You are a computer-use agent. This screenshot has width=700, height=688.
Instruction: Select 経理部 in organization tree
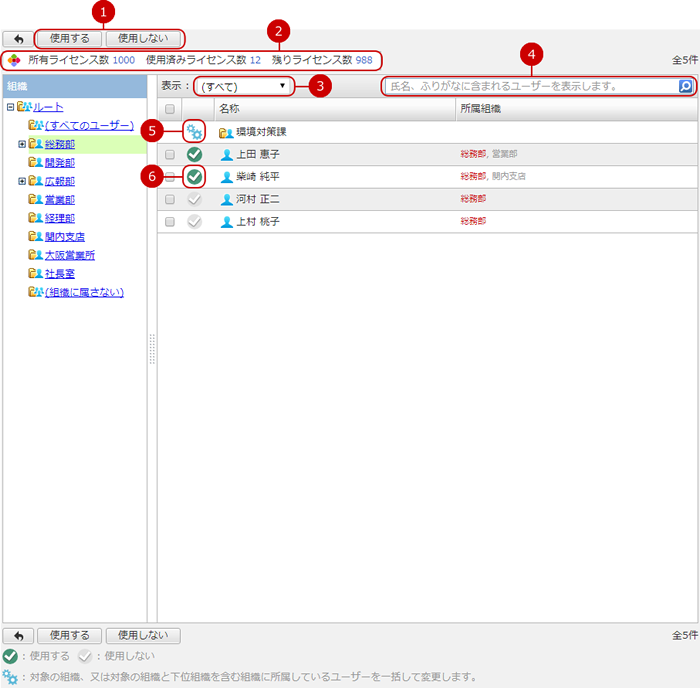pos(60,218)
